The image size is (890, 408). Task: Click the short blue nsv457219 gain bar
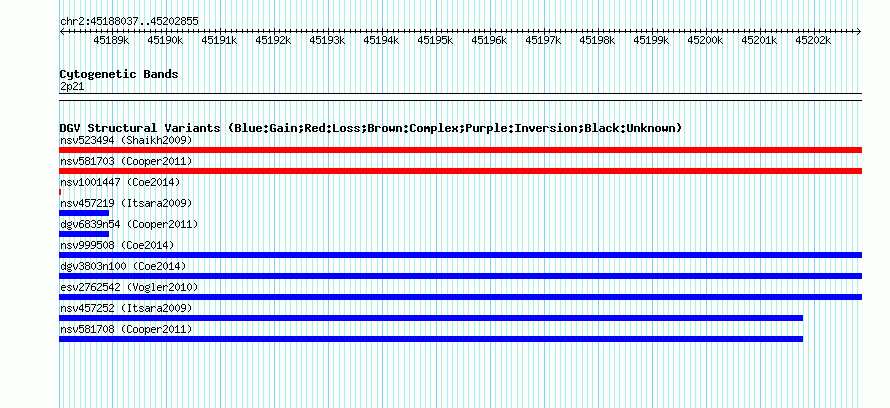(84, 213)
